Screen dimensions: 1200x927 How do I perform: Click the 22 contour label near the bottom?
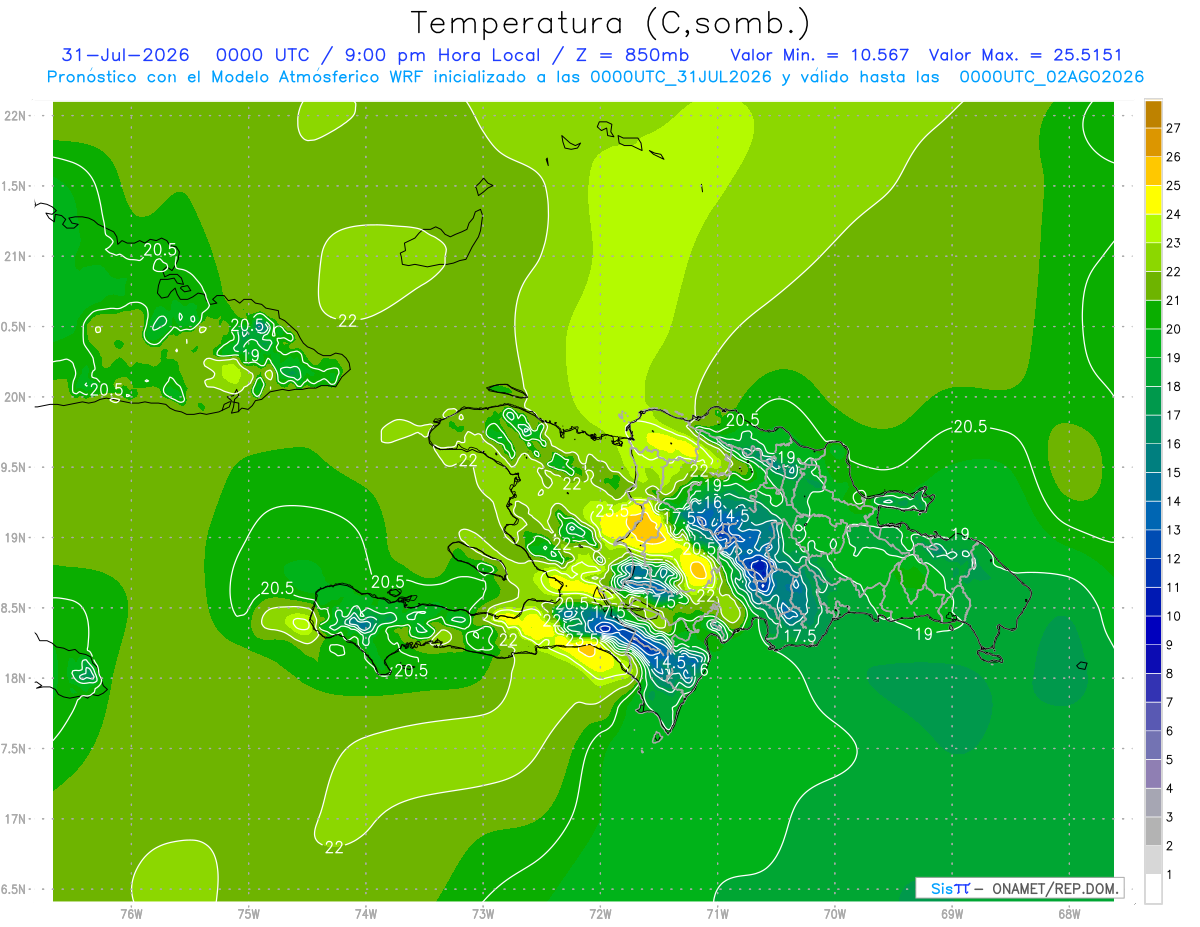[x=334, y=847]
